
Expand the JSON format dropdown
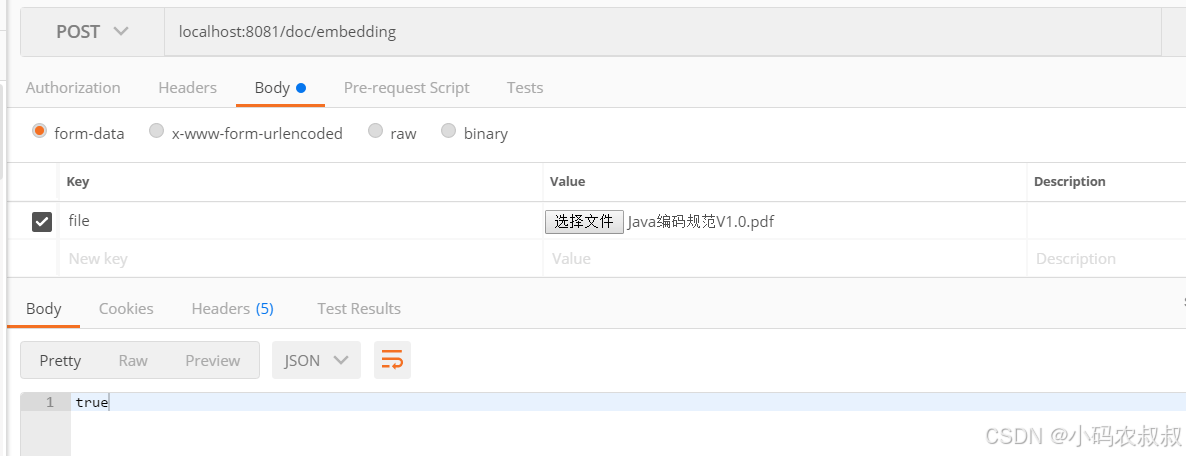coord(316,360)
